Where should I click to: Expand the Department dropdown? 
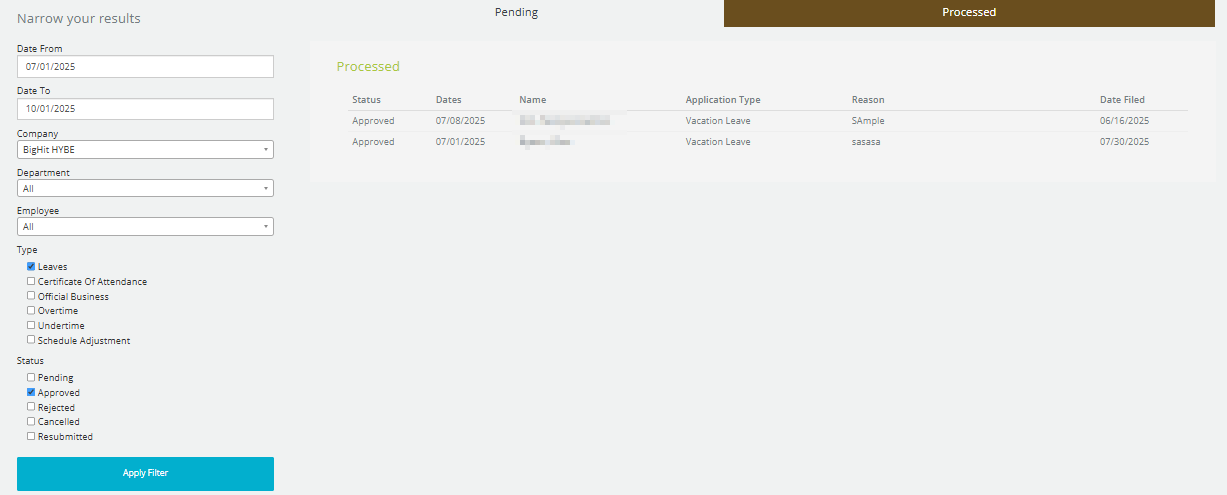tap(145, 188)
